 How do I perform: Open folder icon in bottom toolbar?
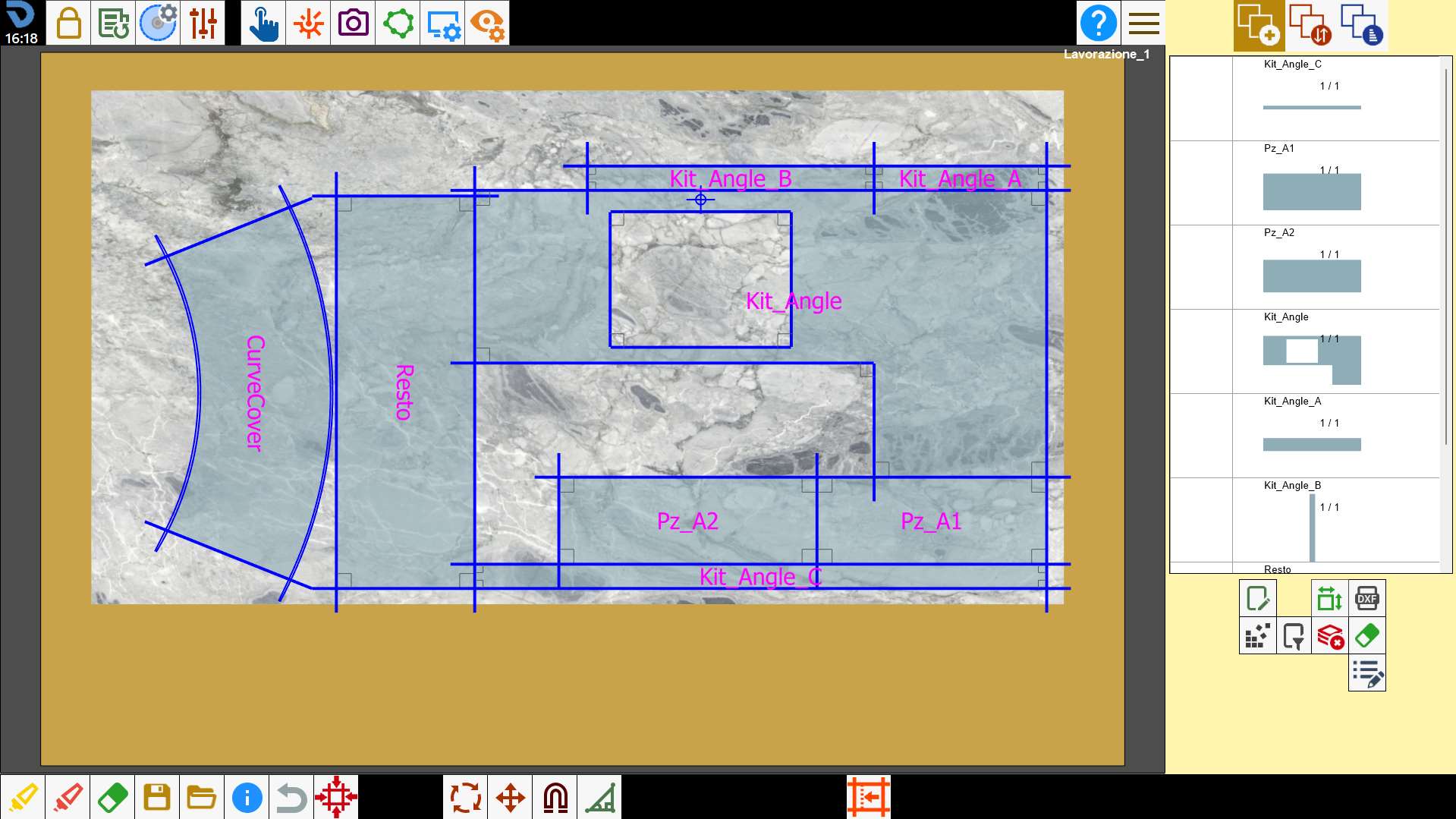point(202,797)
